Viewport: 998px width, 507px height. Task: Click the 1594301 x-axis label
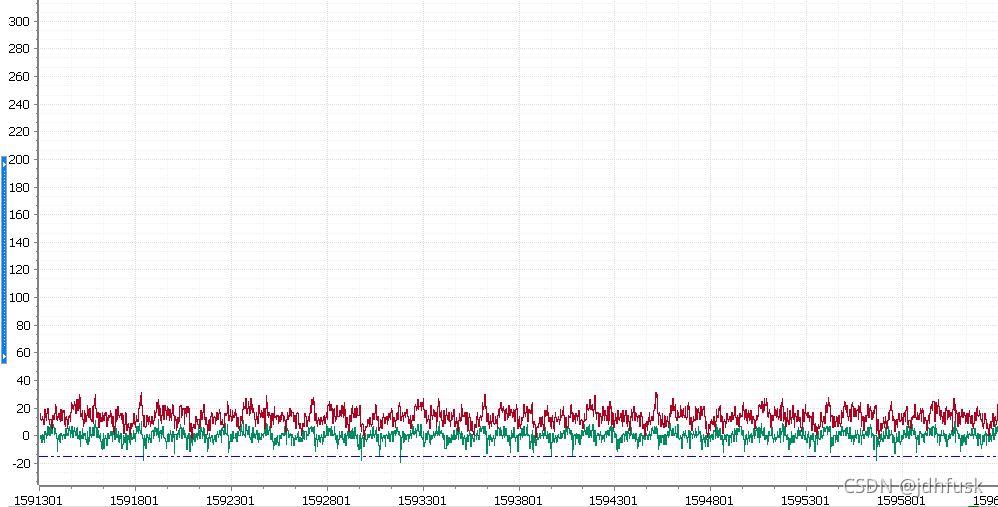click(x=614, y=501)
